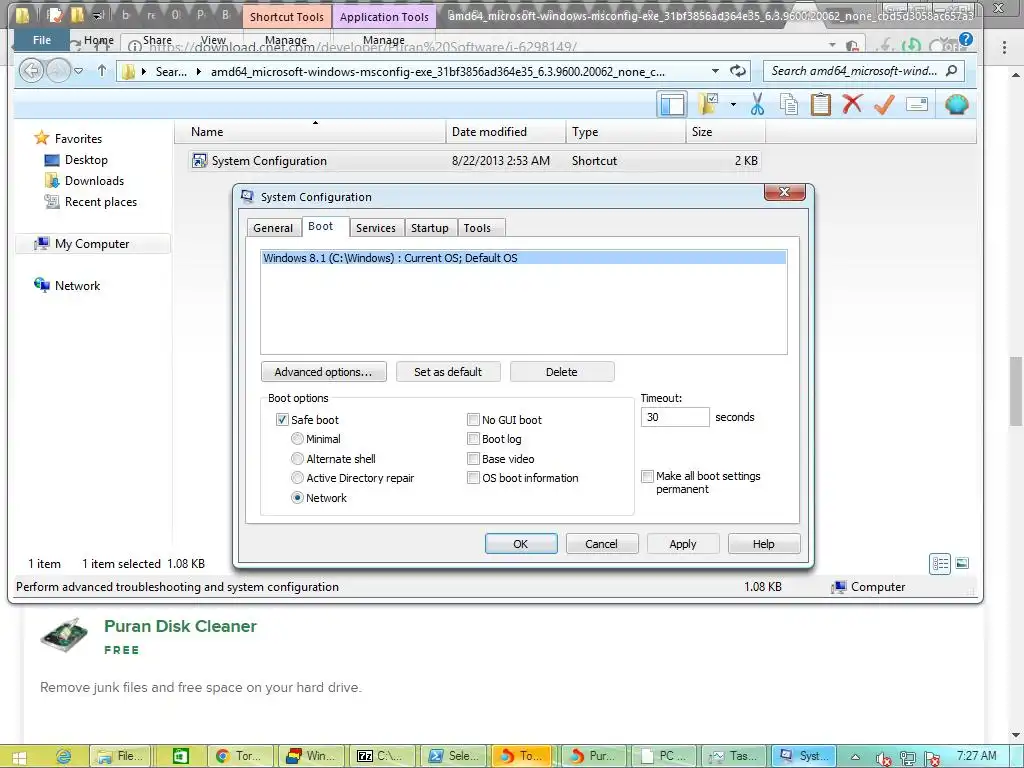
Task: Click the Timeout seconds input field
Action: tap(675, 417)
